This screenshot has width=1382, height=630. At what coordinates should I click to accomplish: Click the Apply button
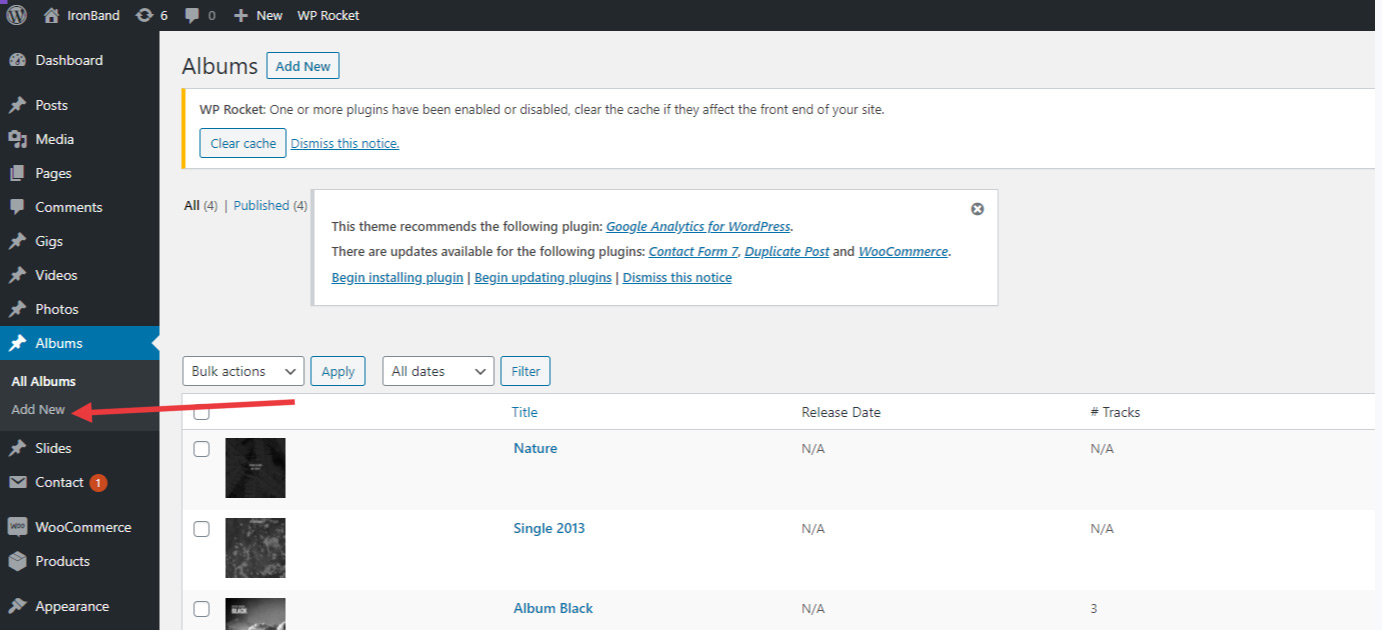338,371
